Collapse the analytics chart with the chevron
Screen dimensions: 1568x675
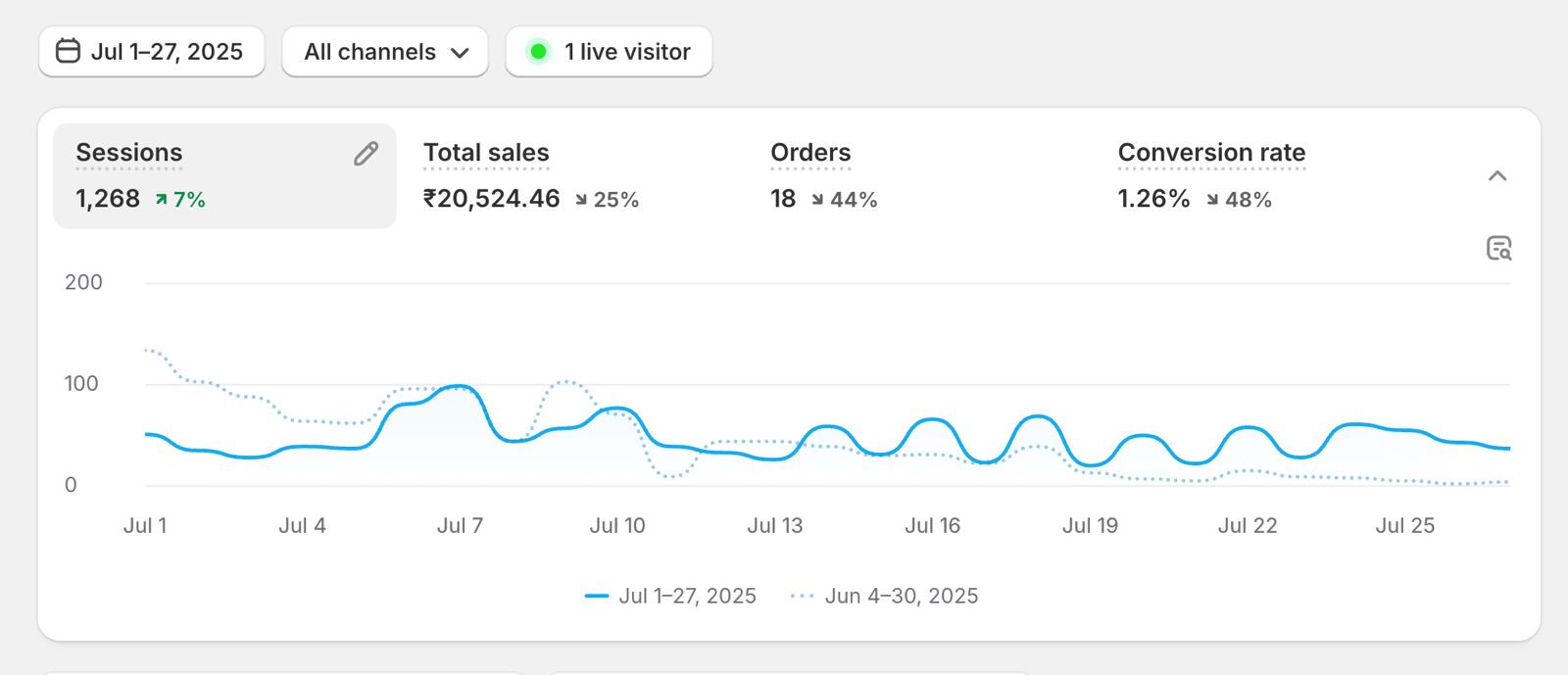pos(1497,176)
